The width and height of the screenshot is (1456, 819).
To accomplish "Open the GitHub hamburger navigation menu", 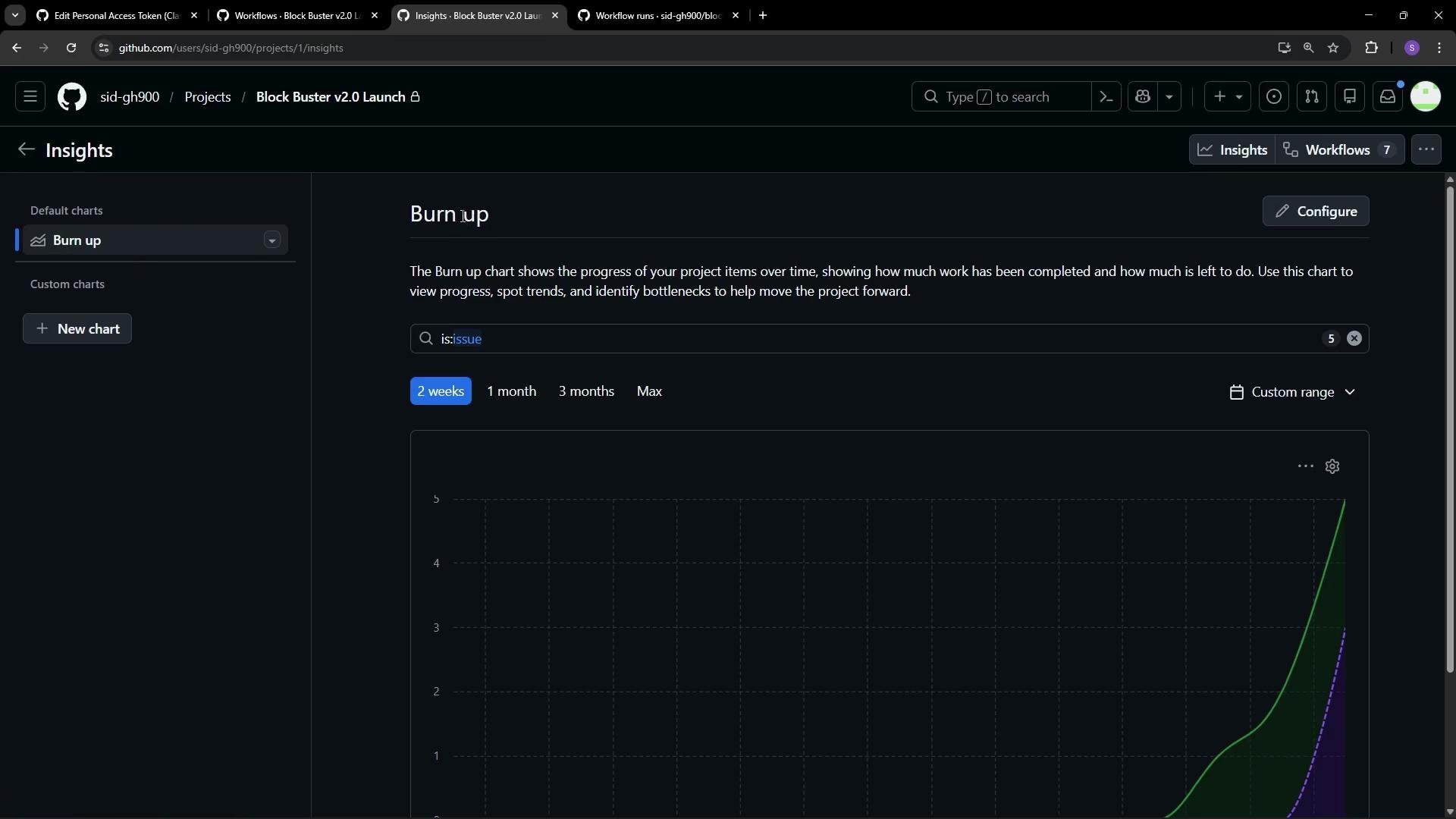I will 30,97.
